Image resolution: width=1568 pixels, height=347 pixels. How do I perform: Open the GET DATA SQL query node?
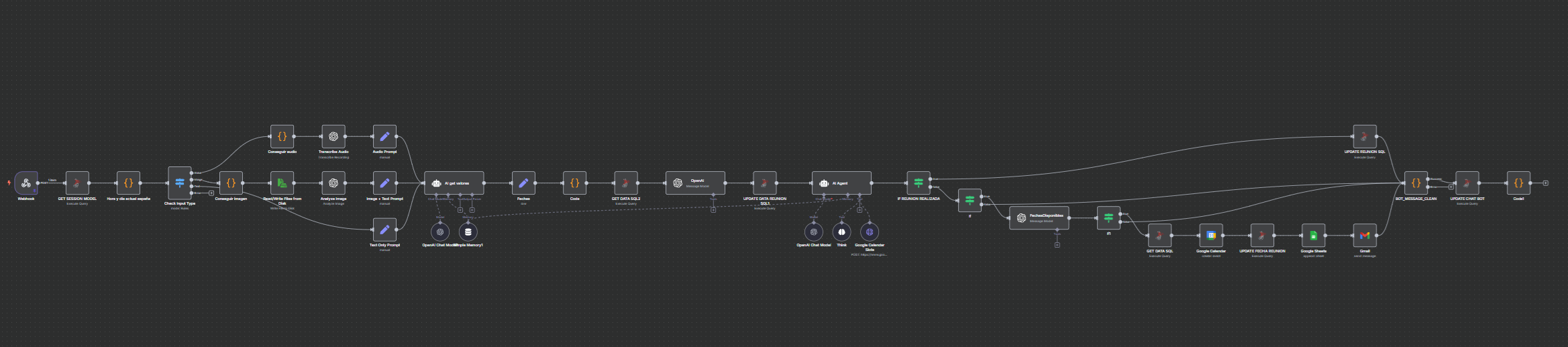click(1160, 235)
